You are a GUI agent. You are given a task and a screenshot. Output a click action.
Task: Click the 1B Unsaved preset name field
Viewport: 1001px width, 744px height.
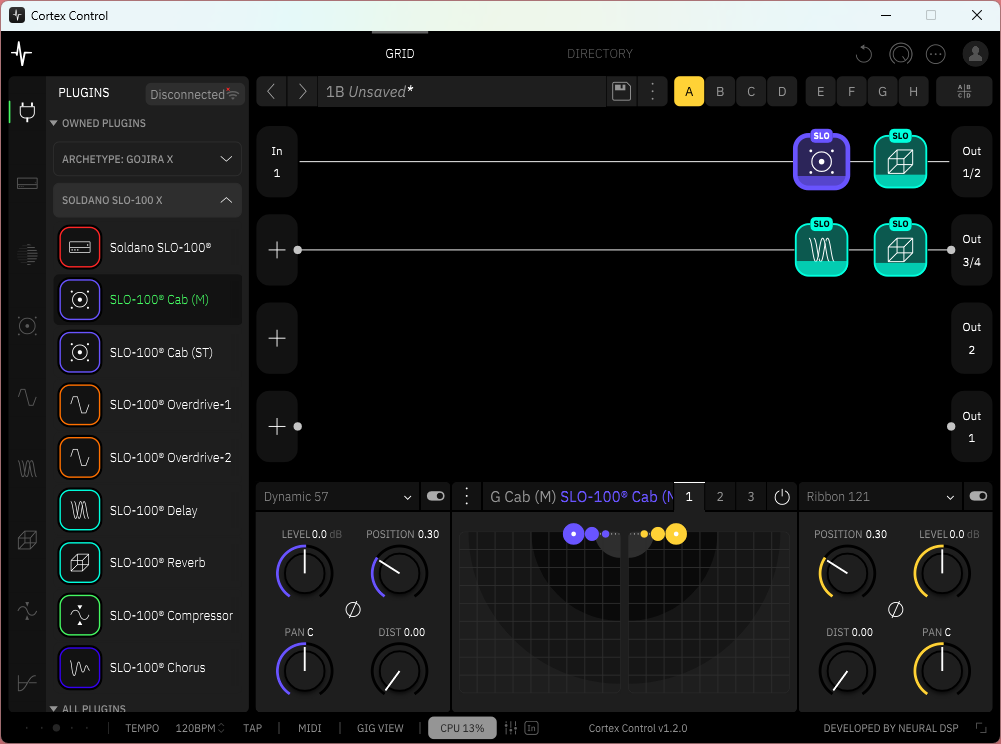click(x=461, y=91)
